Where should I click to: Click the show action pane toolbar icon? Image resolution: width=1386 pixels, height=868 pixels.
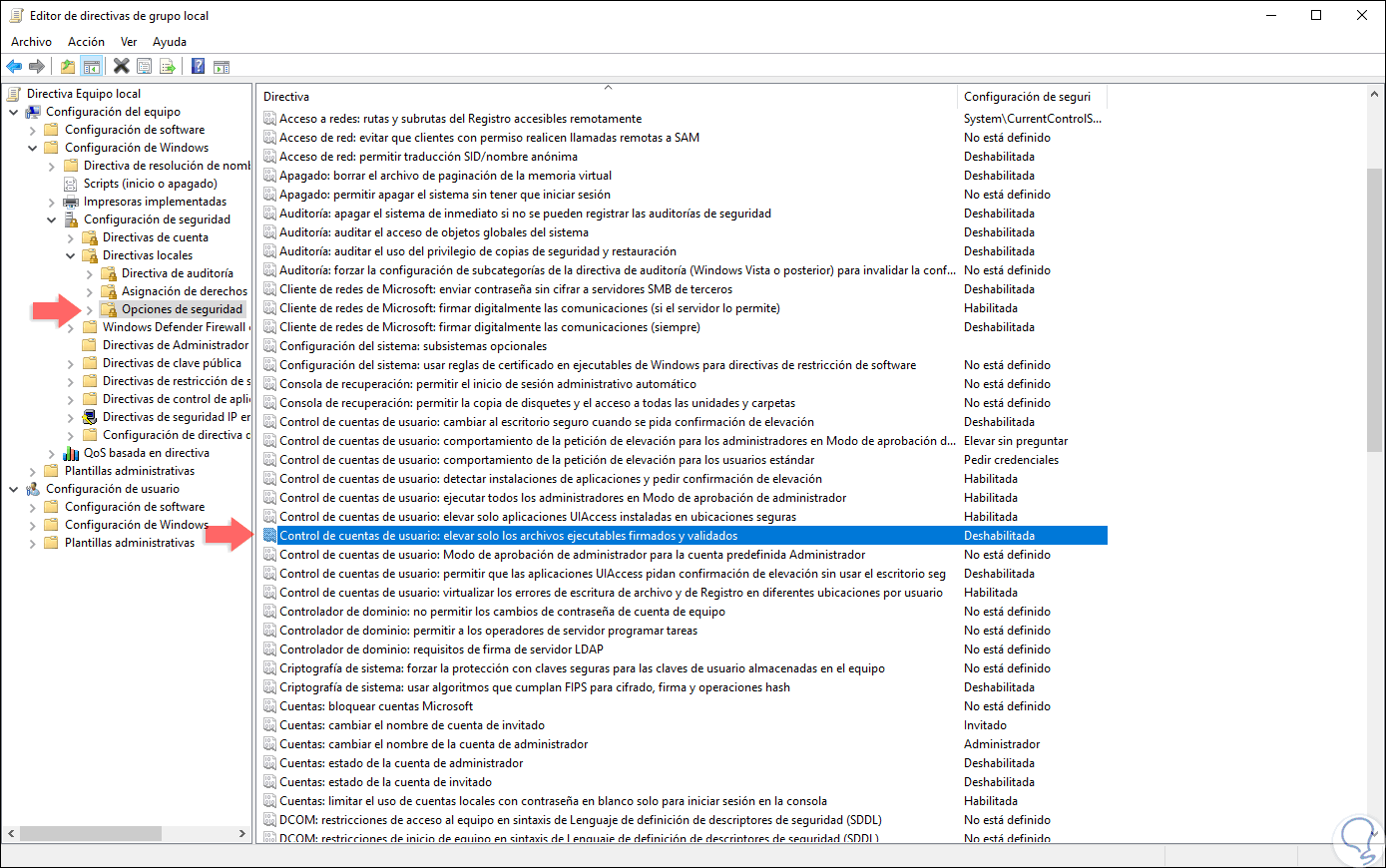[x=222, y=66]
